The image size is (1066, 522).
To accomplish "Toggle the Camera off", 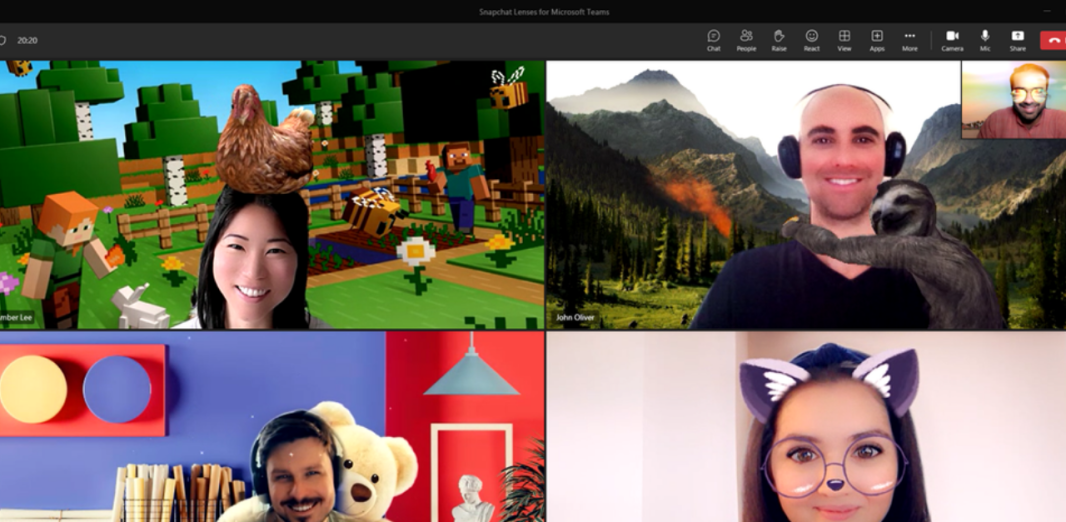I will (x=952, y=40).
